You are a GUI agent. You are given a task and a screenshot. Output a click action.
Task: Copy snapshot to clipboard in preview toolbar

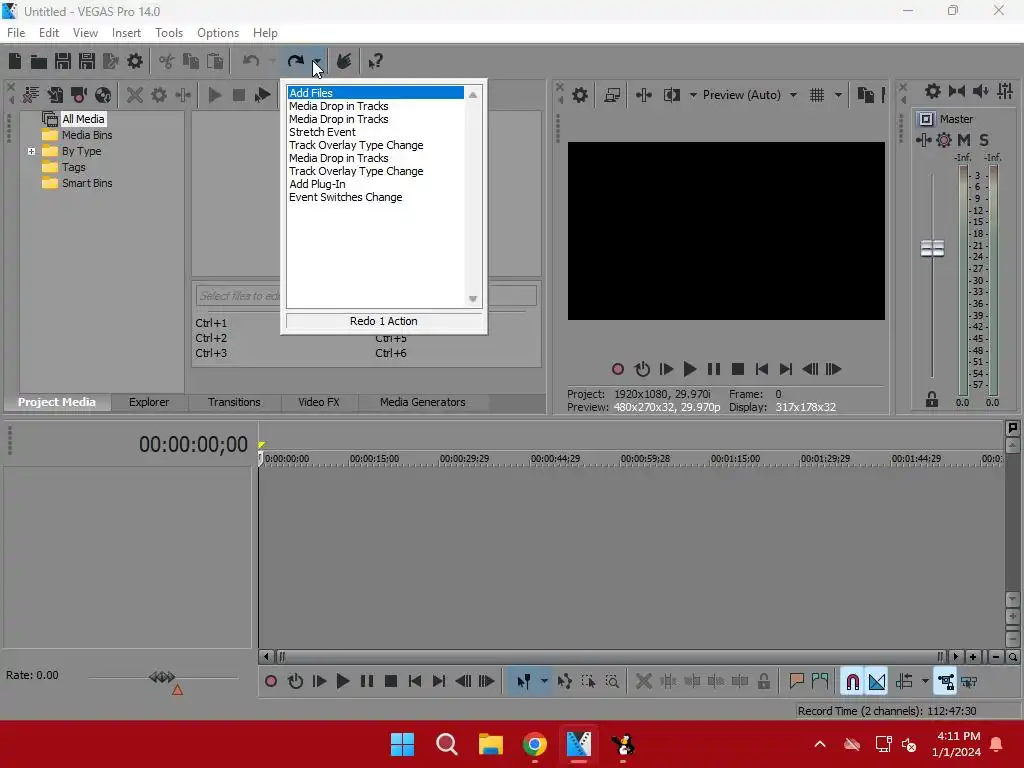(865, 95)
